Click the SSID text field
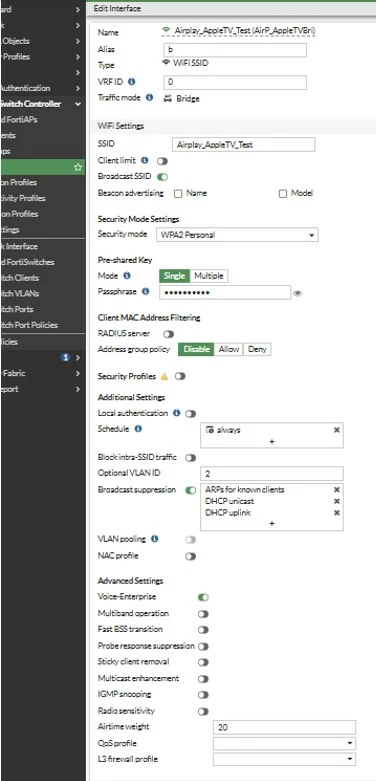376x781 pixels. [243, 145]
